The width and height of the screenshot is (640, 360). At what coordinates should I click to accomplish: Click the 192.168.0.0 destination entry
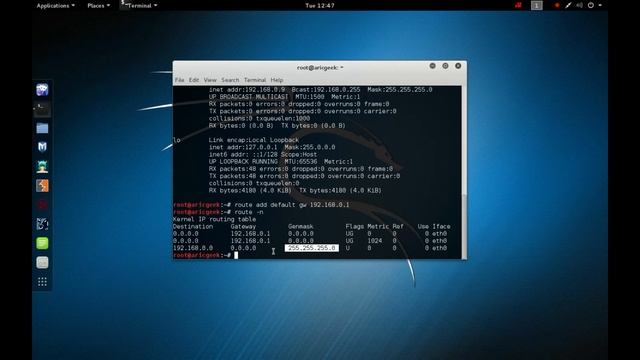coord(193,248)
